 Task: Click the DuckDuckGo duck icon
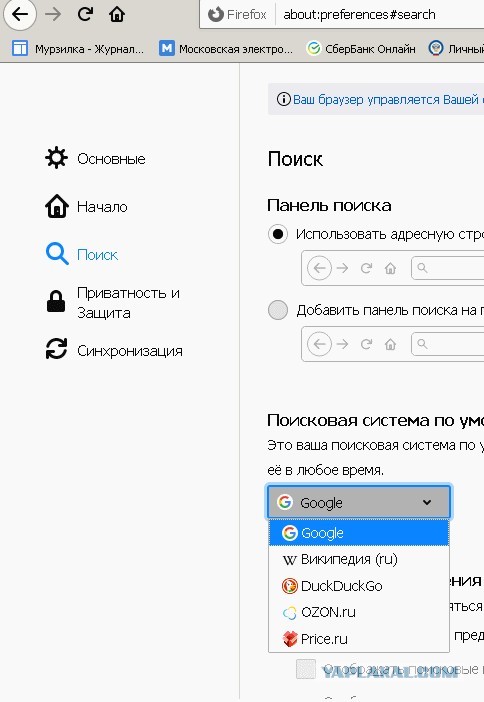(290, 586)
